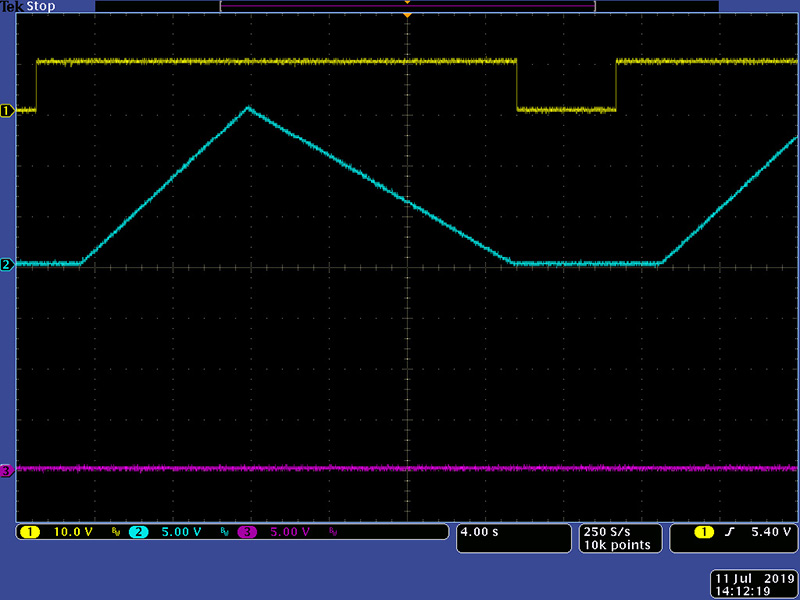This screenshot has width=800, height=600.
Task: Click the record view bar at top
Action: [407, 6]
